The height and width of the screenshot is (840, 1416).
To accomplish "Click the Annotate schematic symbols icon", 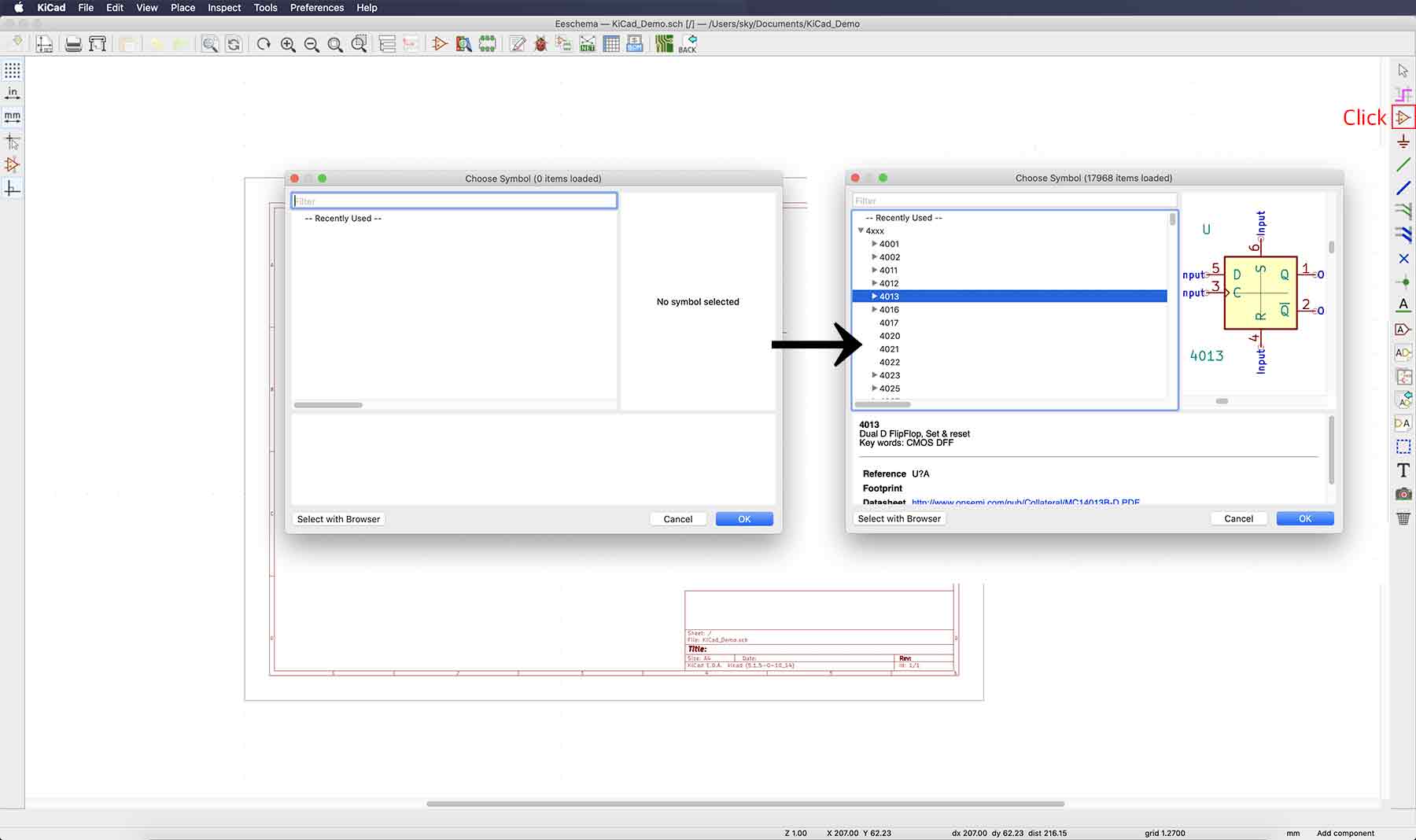I will (x=517, y=44).
